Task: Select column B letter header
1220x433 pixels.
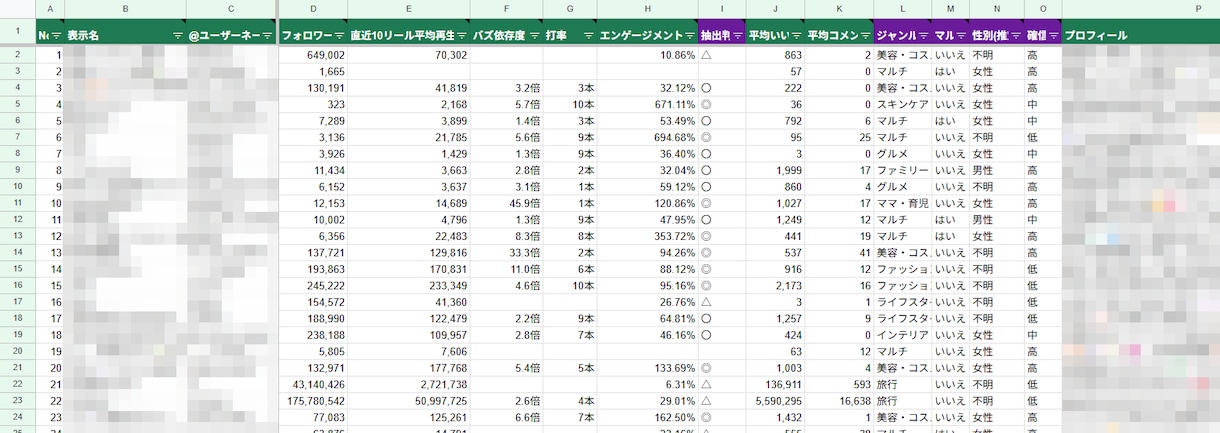Action: 125,9
